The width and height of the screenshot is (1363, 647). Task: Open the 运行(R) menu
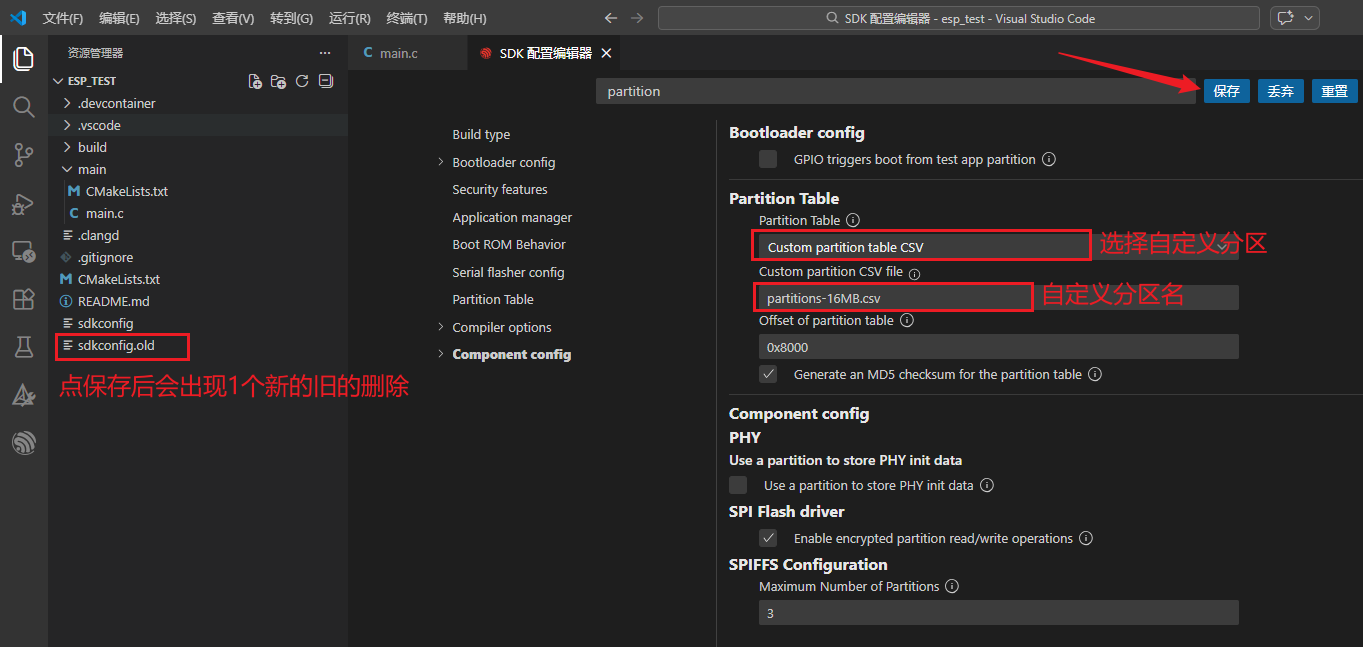(x=349, y=18)
